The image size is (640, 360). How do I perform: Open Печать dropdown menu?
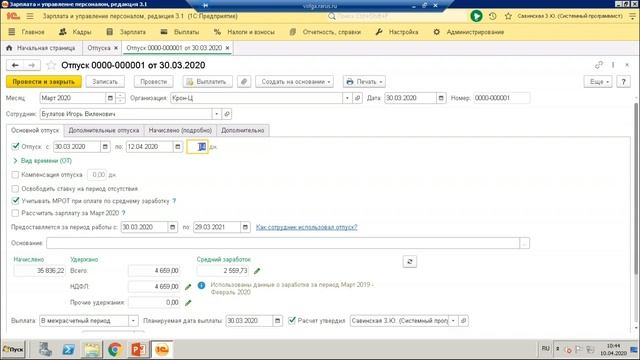364,82
